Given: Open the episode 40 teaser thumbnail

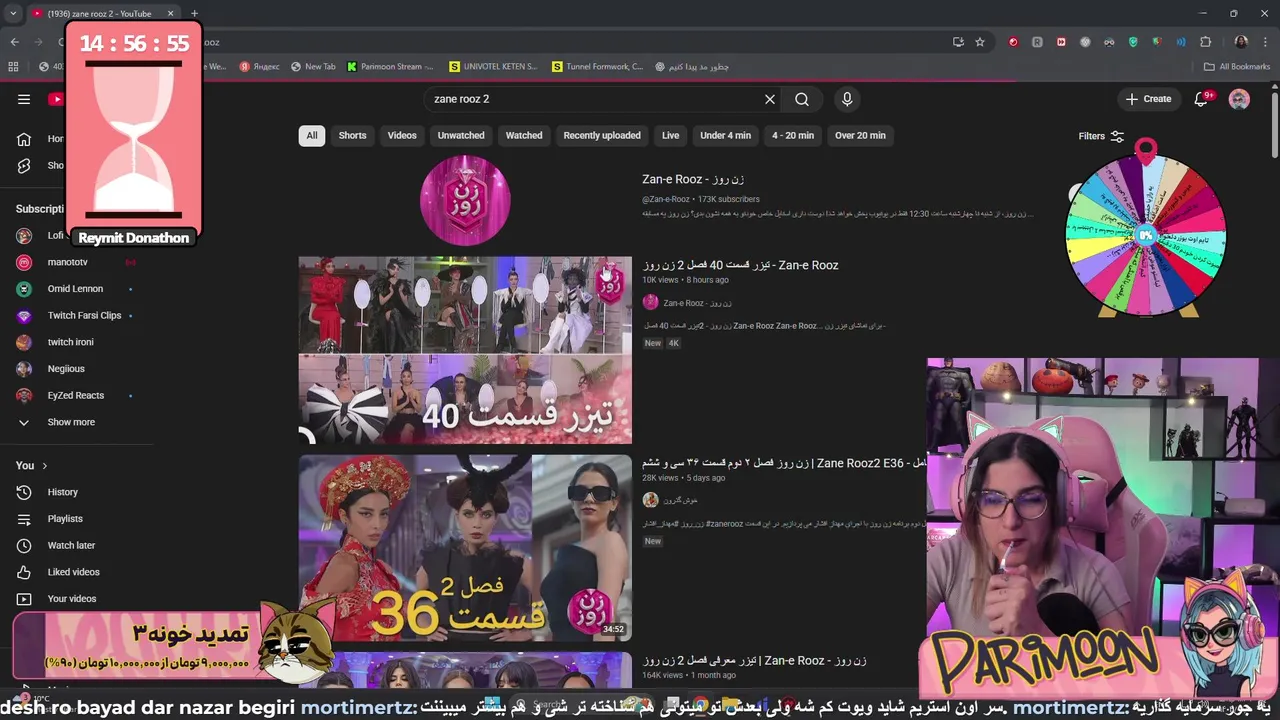Looking at the screenshot, I should (x=465, y=350).
